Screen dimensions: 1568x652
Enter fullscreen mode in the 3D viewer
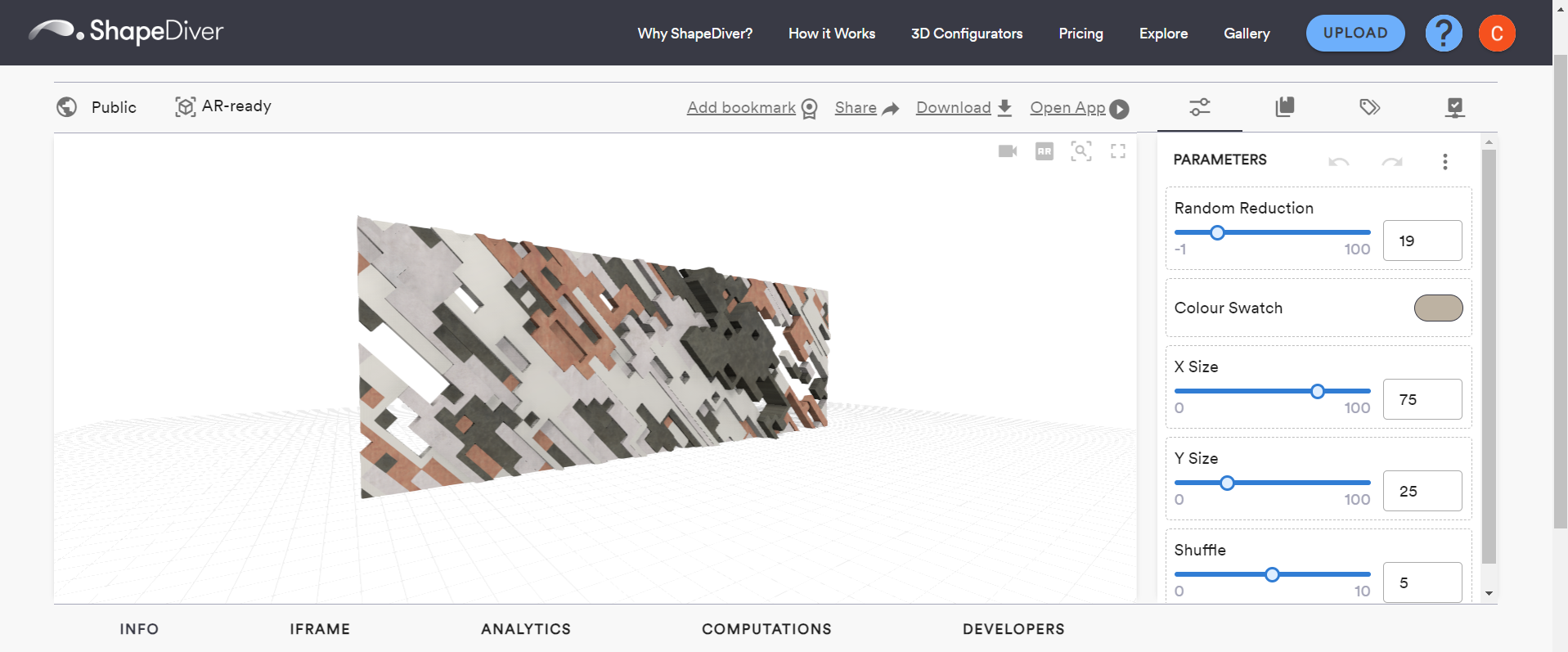pyautogui.click(x=1117, y=151)
